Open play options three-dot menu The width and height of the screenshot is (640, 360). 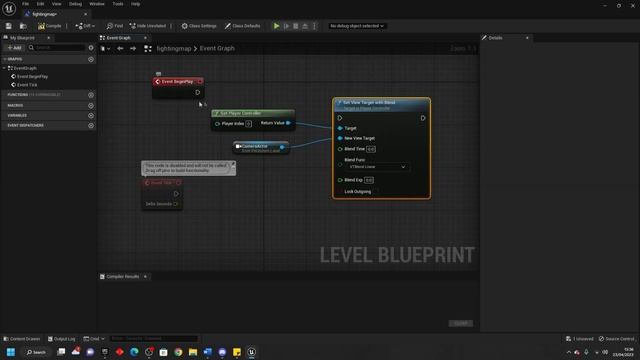click(x=314, y=26)
